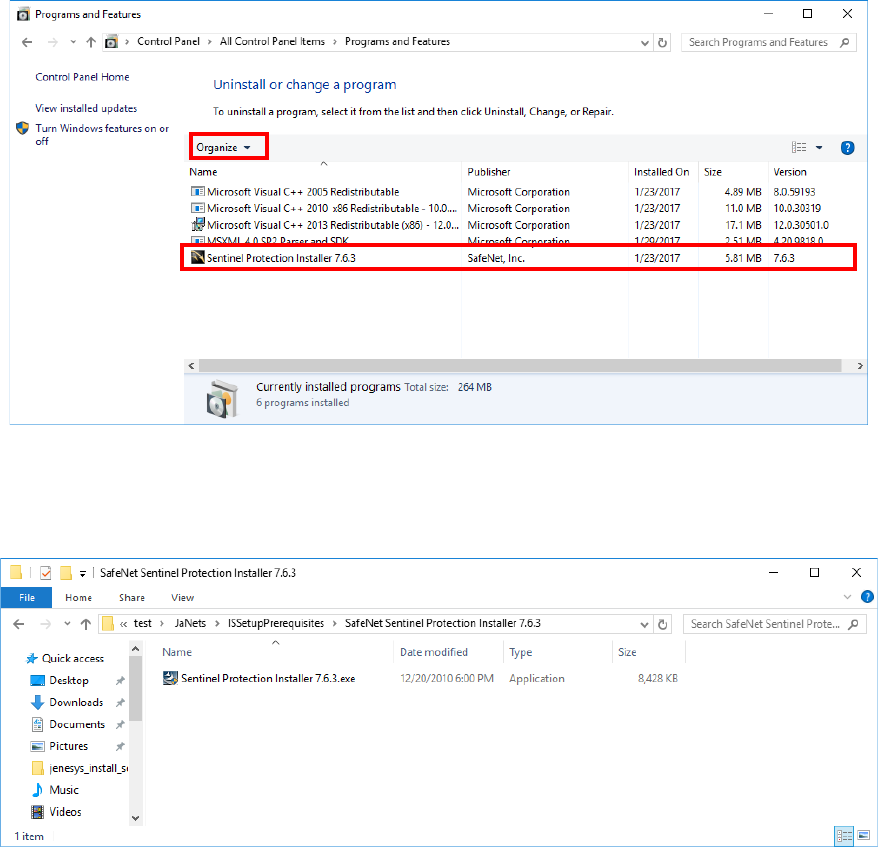Open Control Panel Home link

[82, 77]
